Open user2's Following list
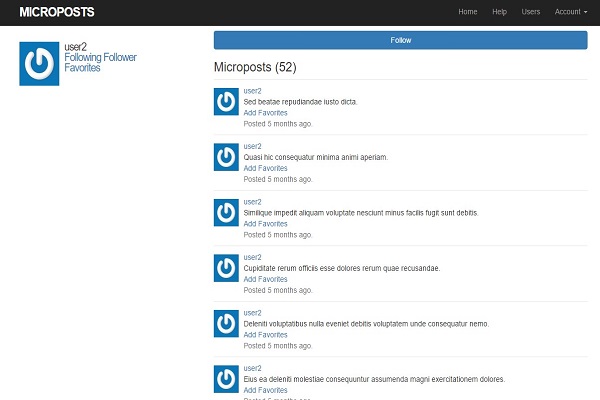The height and width of the screenshot is (400, 600). click(83, 58)
